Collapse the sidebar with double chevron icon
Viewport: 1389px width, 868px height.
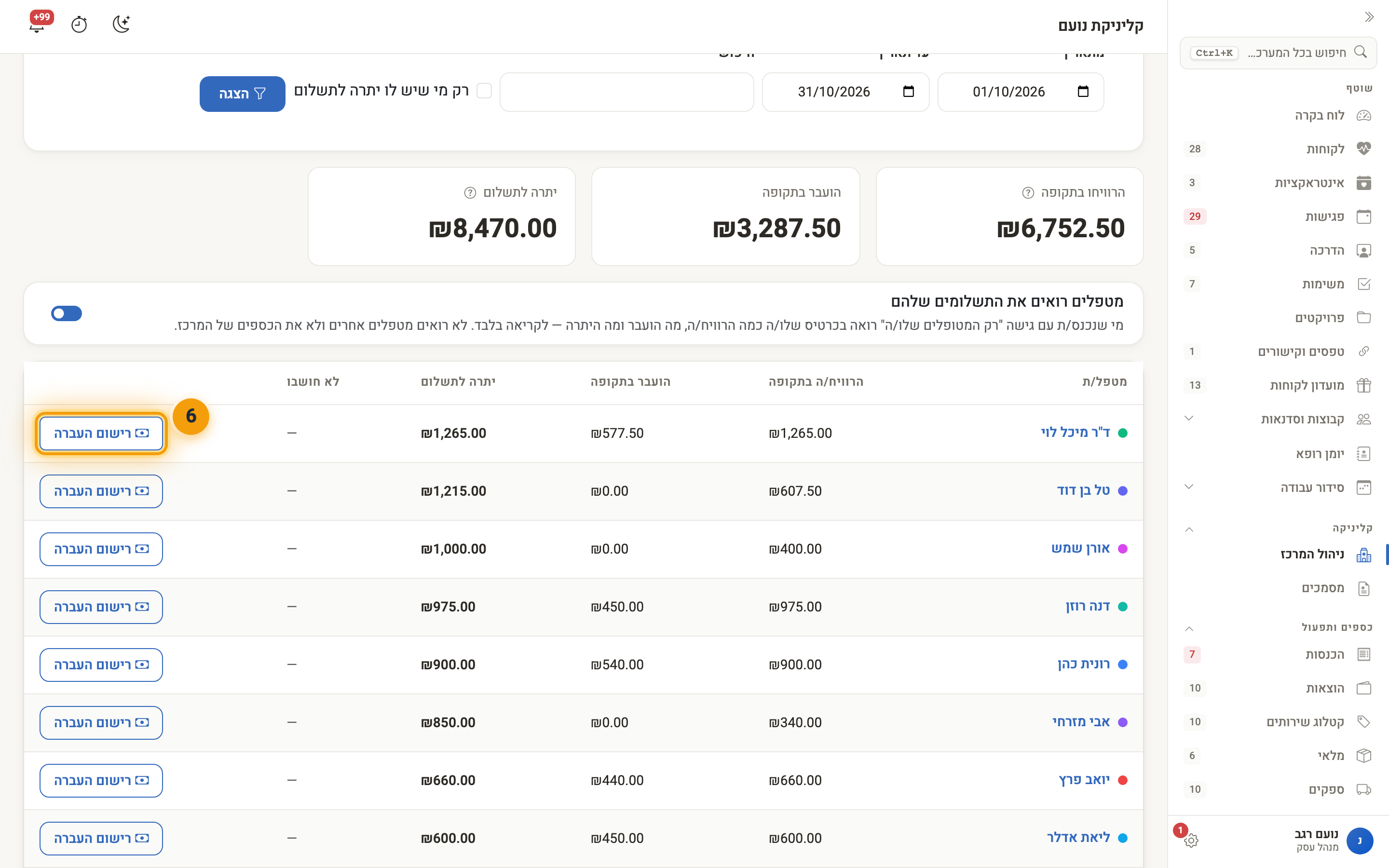[x=1370, y=17]
